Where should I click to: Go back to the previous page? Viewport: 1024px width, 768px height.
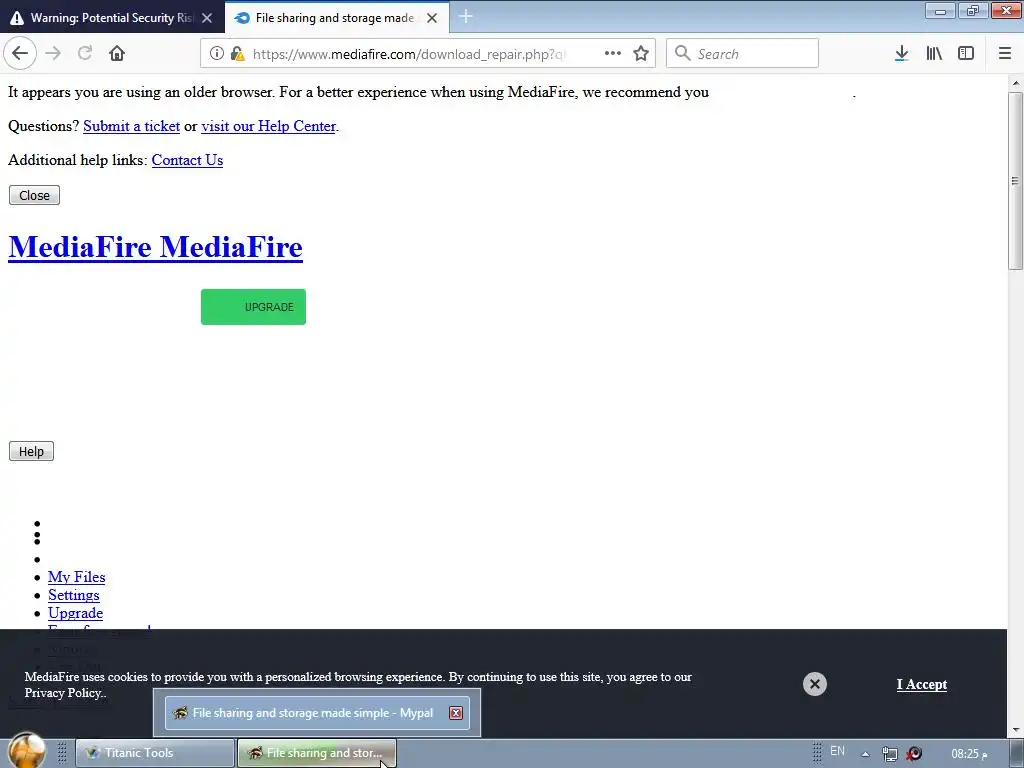(x=20, y=54)
